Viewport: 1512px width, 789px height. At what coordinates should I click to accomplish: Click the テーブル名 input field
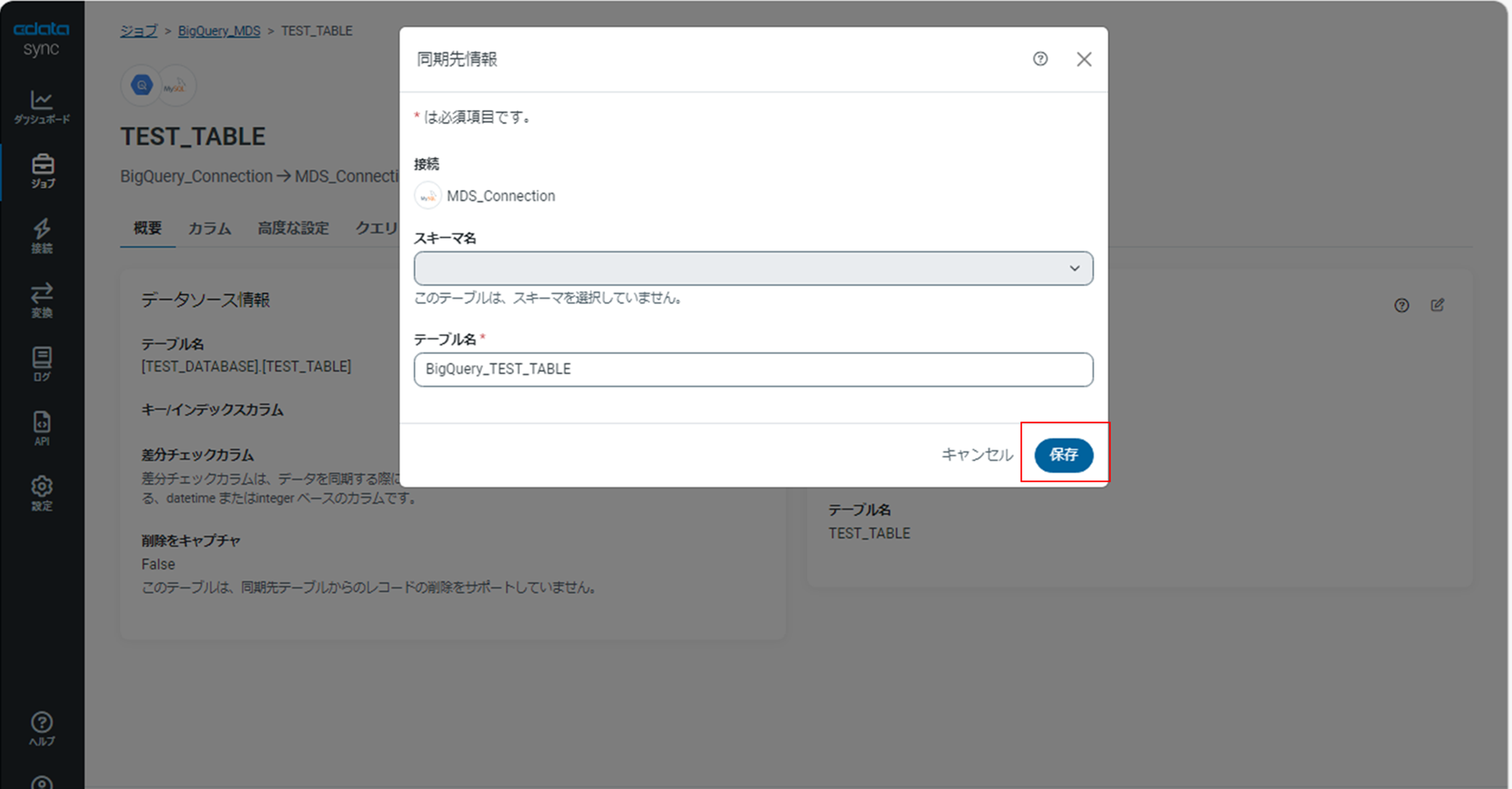click(753, 369)
